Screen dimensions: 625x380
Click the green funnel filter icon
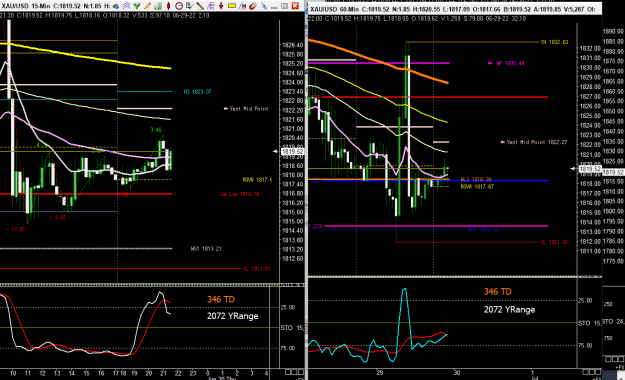[137, 6]
